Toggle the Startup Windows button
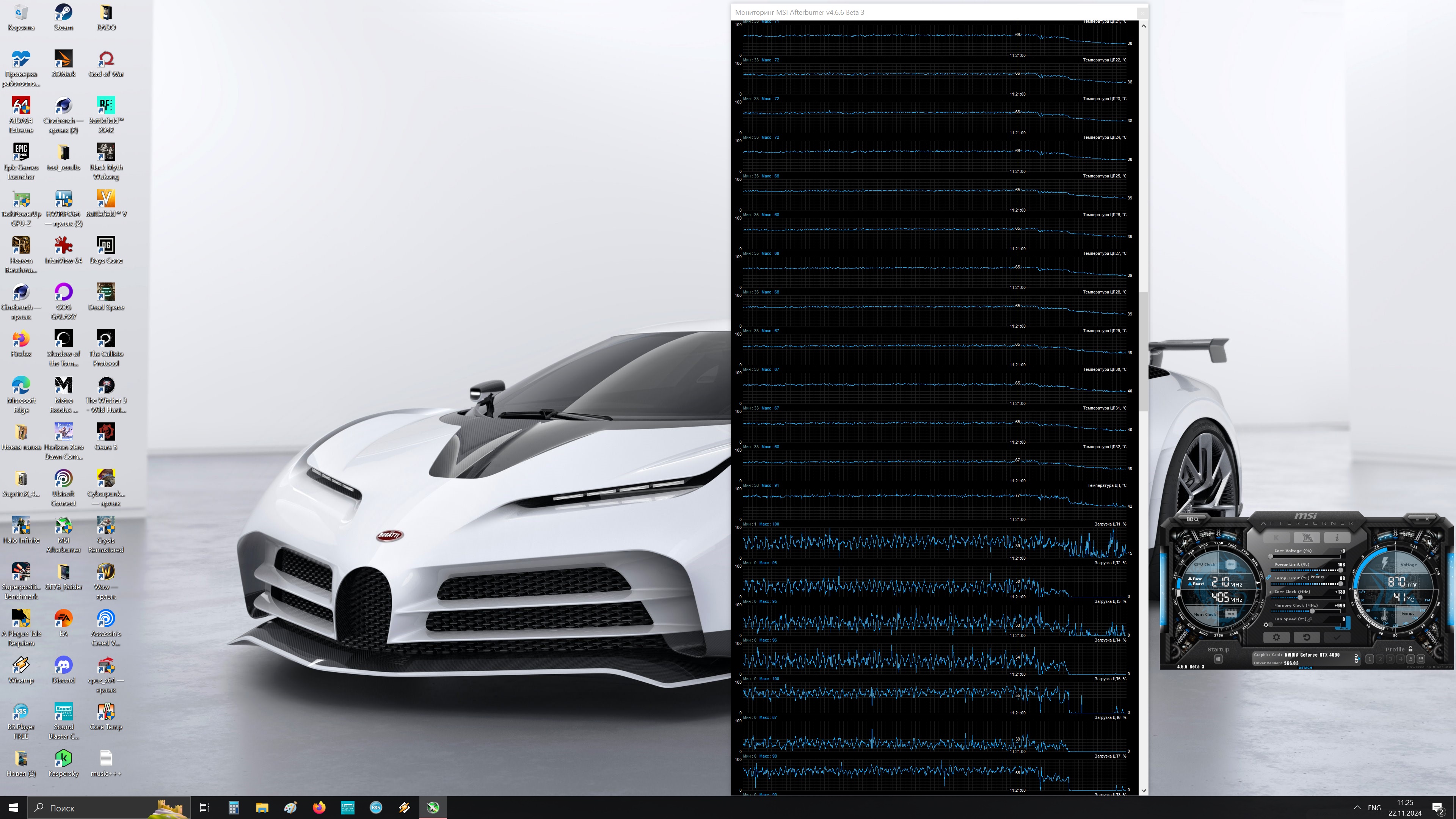The height and width of the screenshot is (819, 1456). click(x=1219, y=659)
